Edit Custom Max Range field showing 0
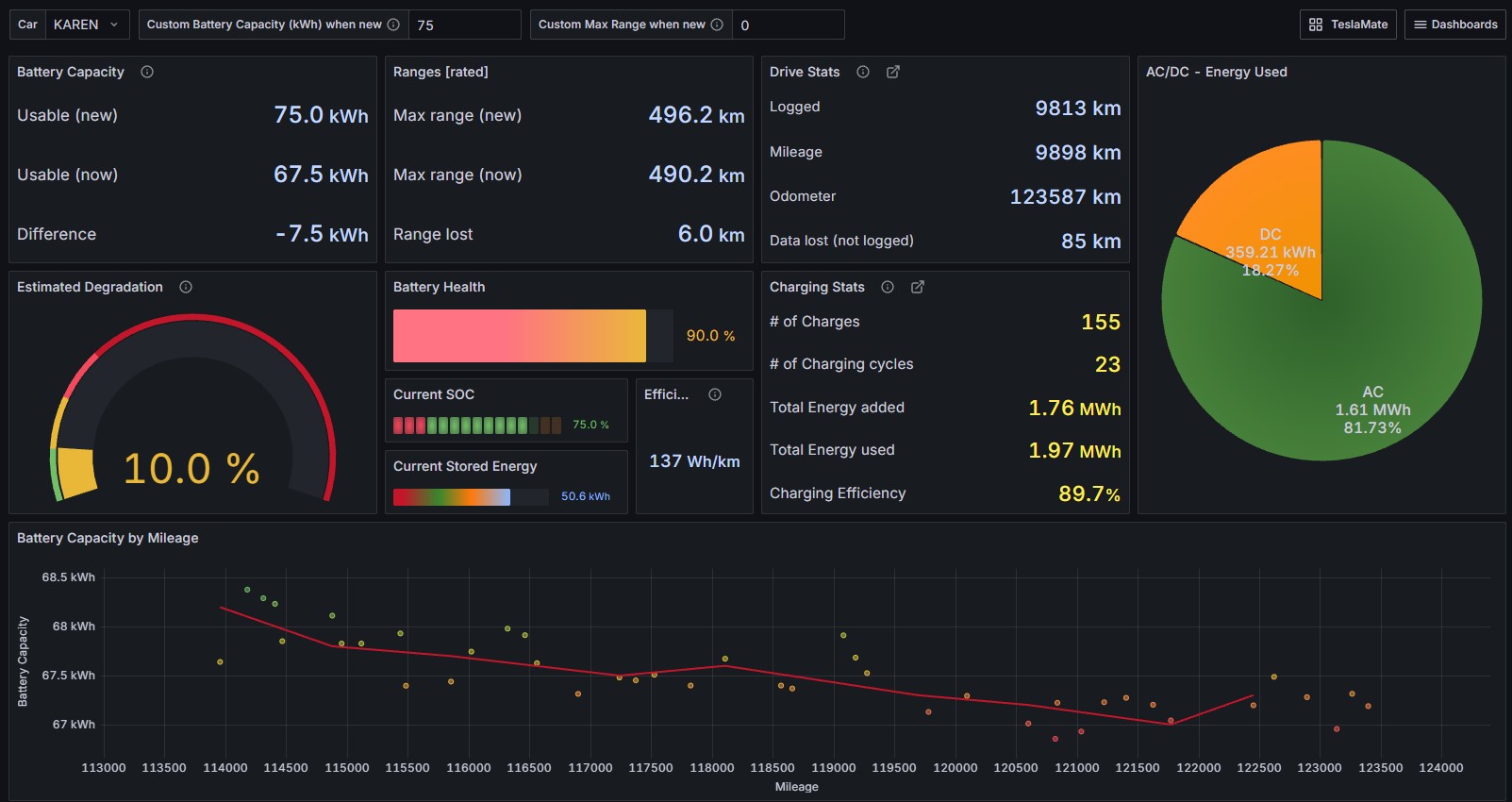Viewport: 1512px width, 802px height. 789,25
